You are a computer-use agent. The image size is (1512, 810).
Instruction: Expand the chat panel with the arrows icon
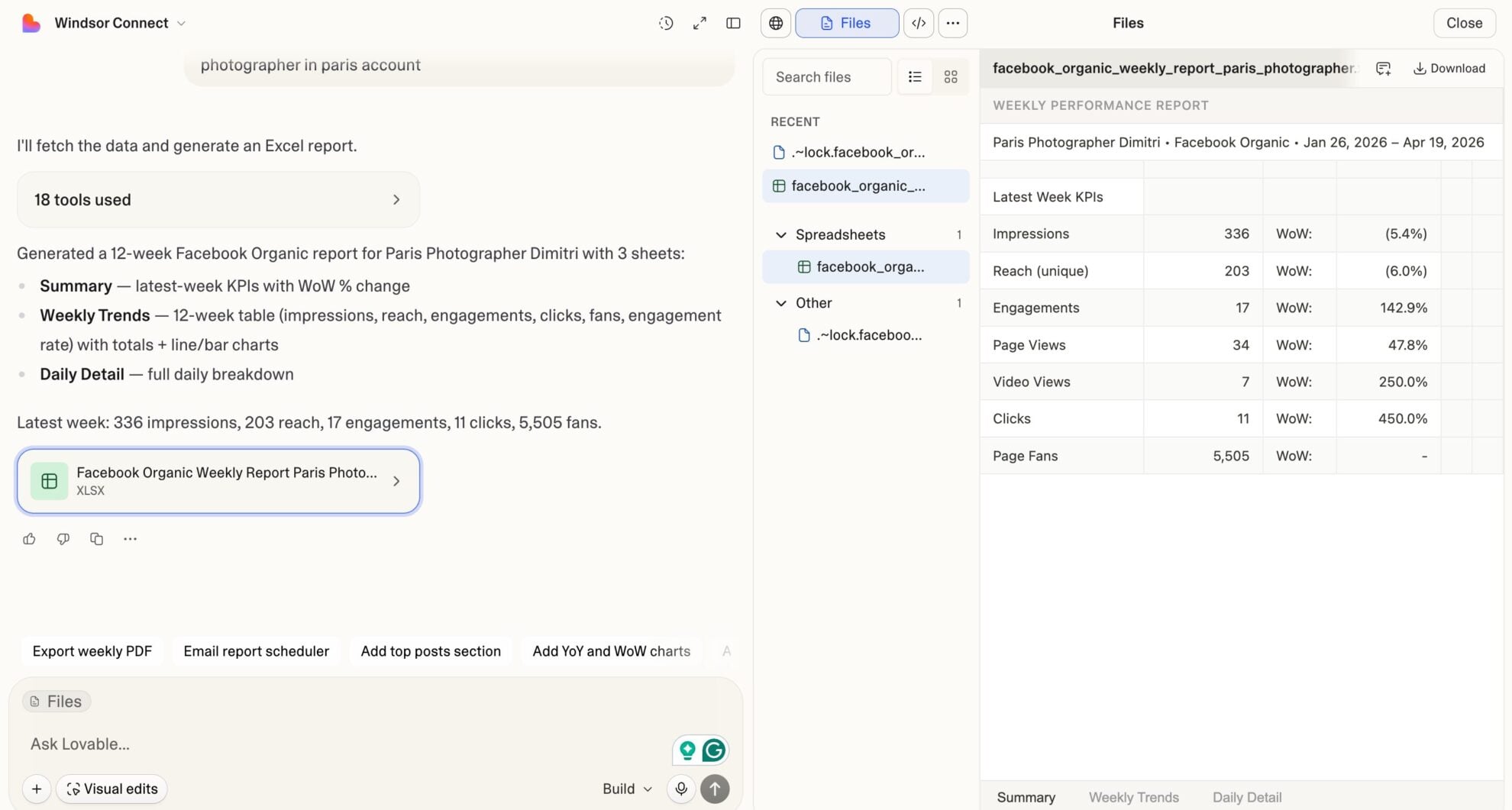point(699,23)
